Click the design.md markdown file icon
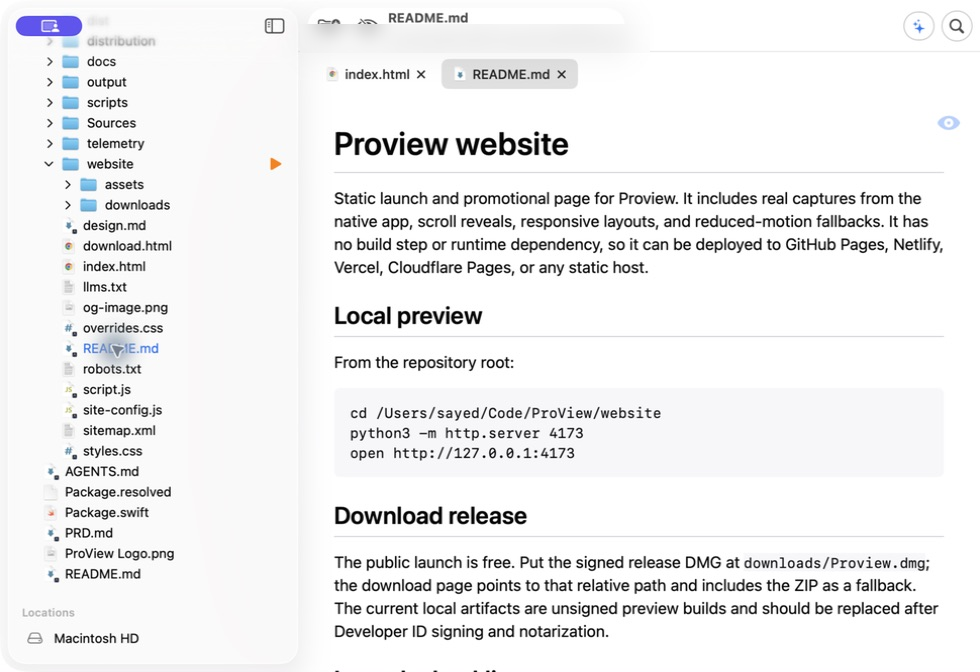This screenshot has height=672, width=980. point(70,226)
